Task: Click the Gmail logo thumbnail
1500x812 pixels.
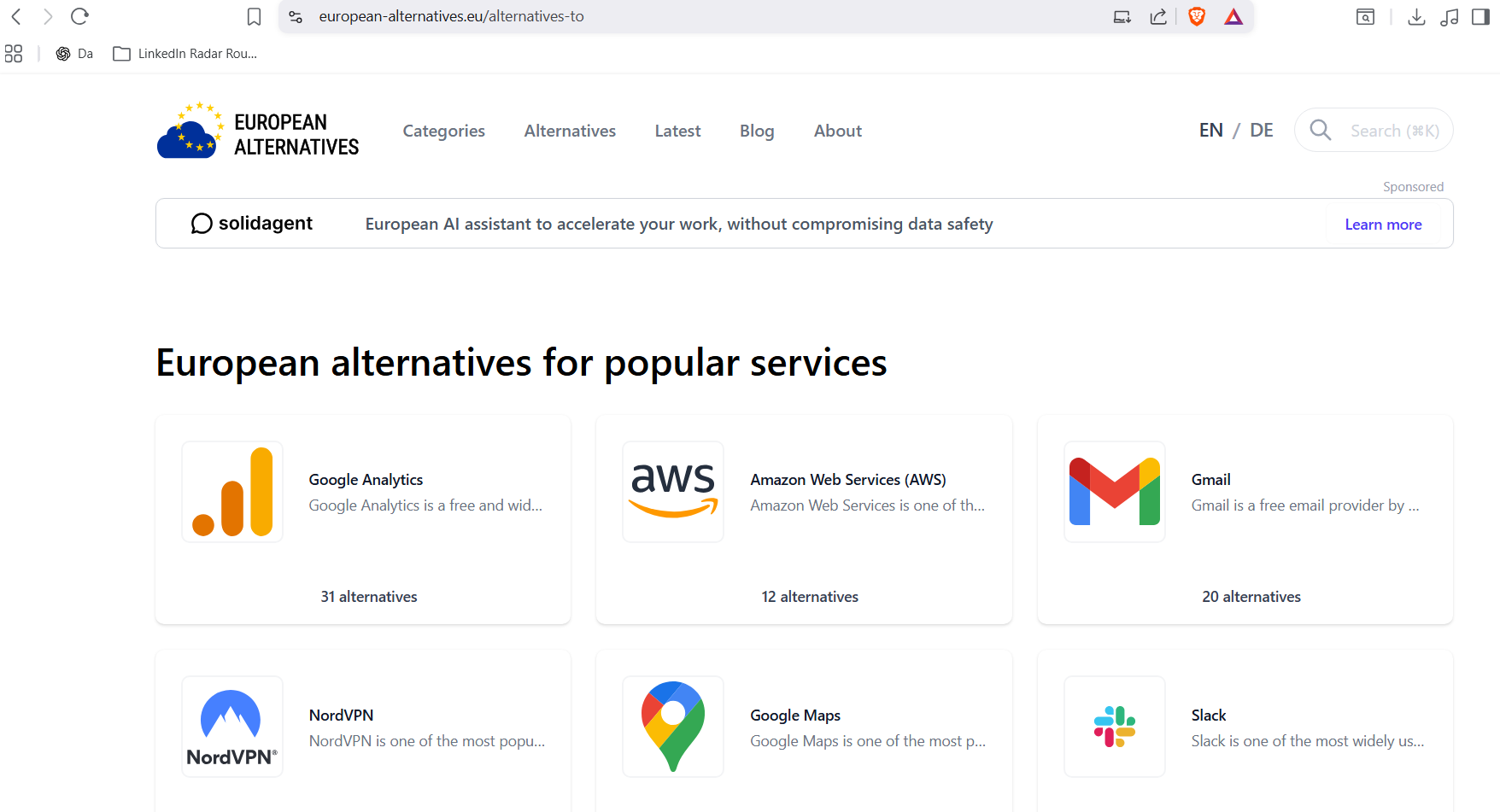Action: 1114,492
